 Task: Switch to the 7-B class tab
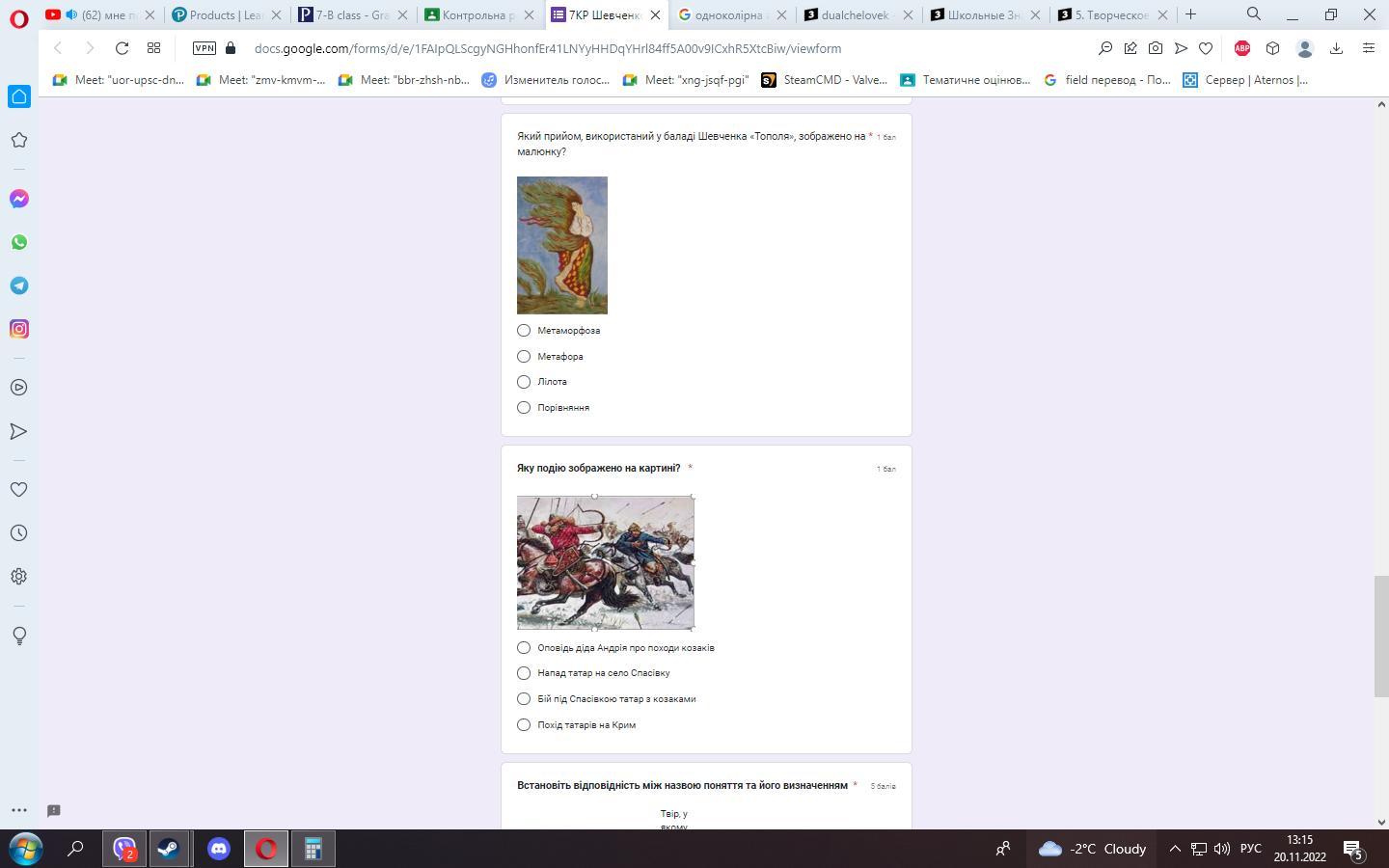[x=353, y=14]
